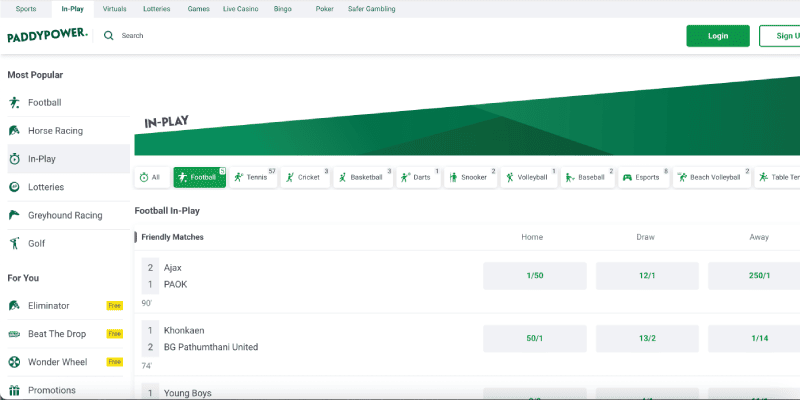This screenshot has height=400, width=800.
Task: Open the Ajax match row
Action: tap(173, 267)
